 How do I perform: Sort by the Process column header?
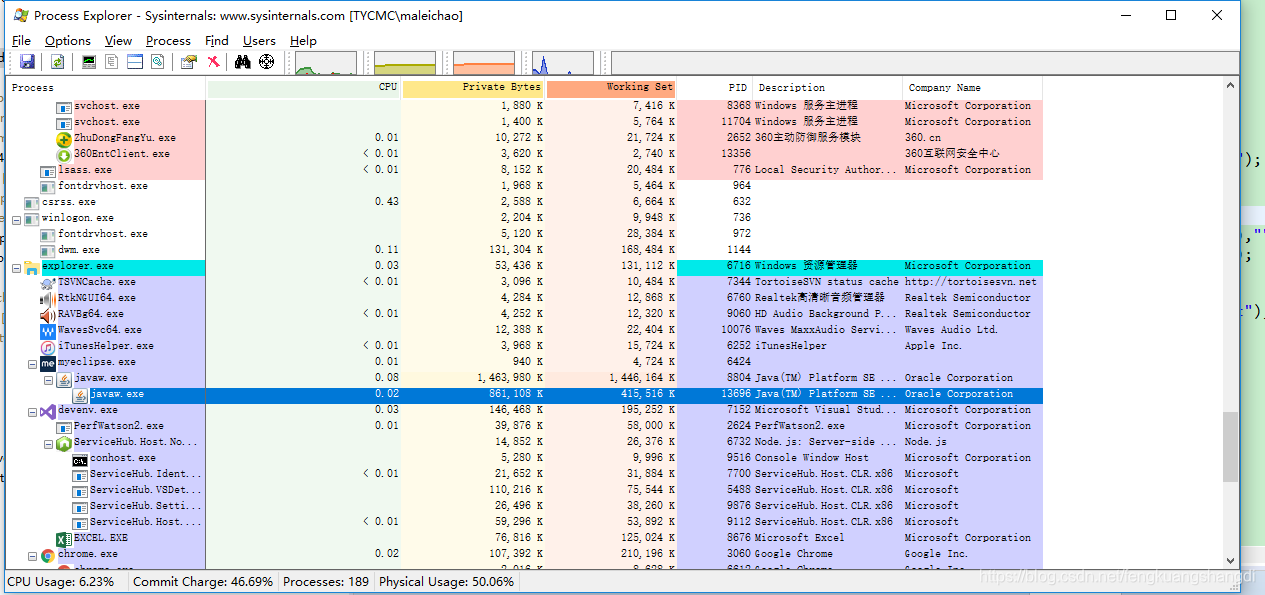pyautogui.click(x=106, y=88)
